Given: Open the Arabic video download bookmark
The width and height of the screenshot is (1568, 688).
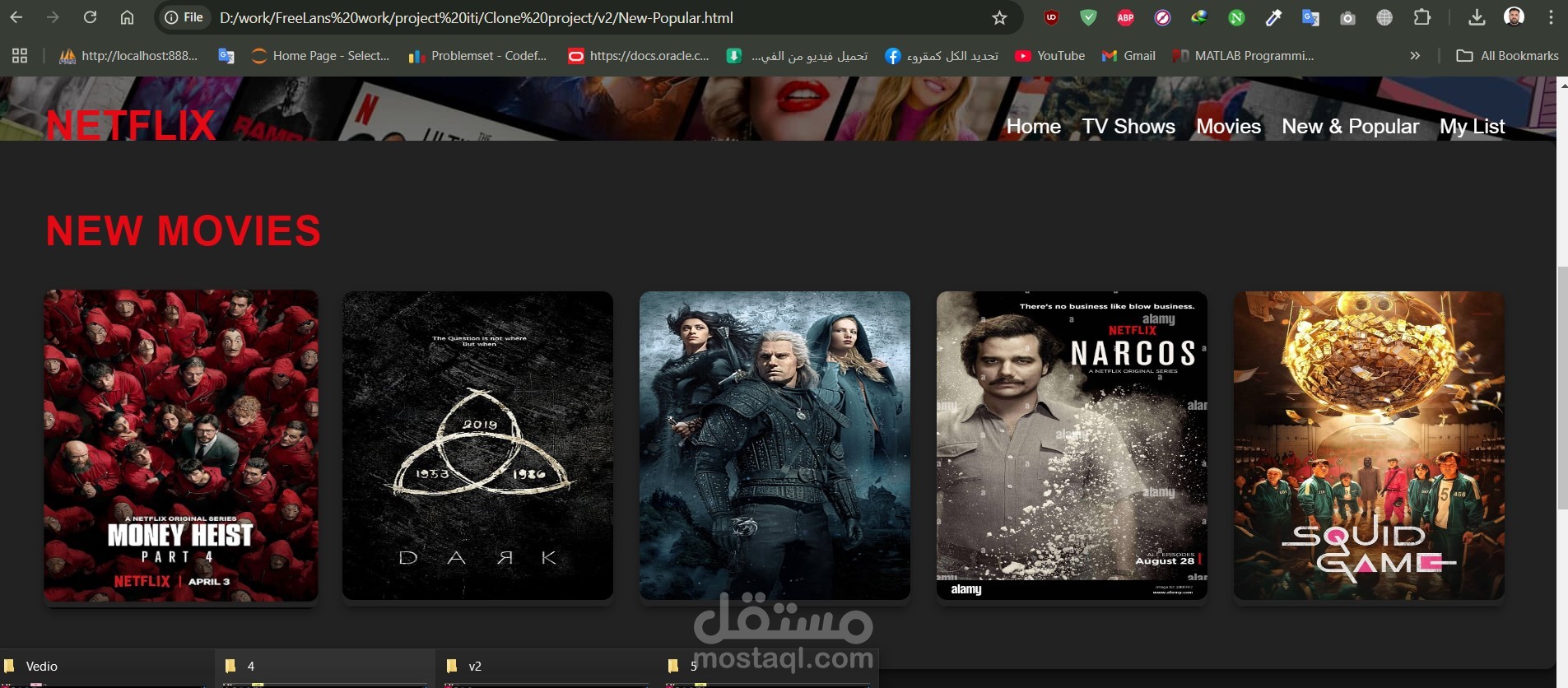Looking at the screenshot, I should point(798,56).
